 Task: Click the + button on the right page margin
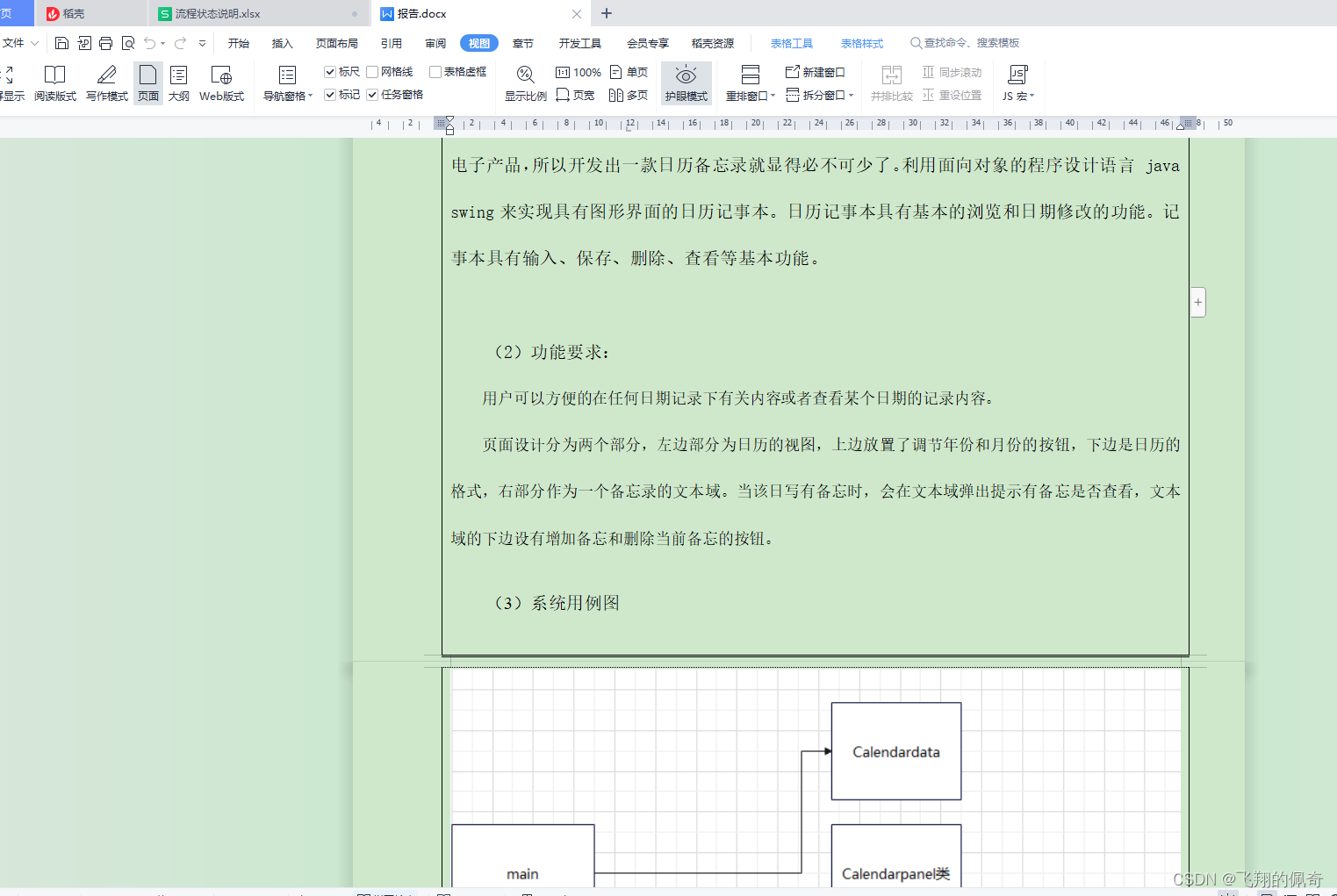click(x=1197, y=301)
